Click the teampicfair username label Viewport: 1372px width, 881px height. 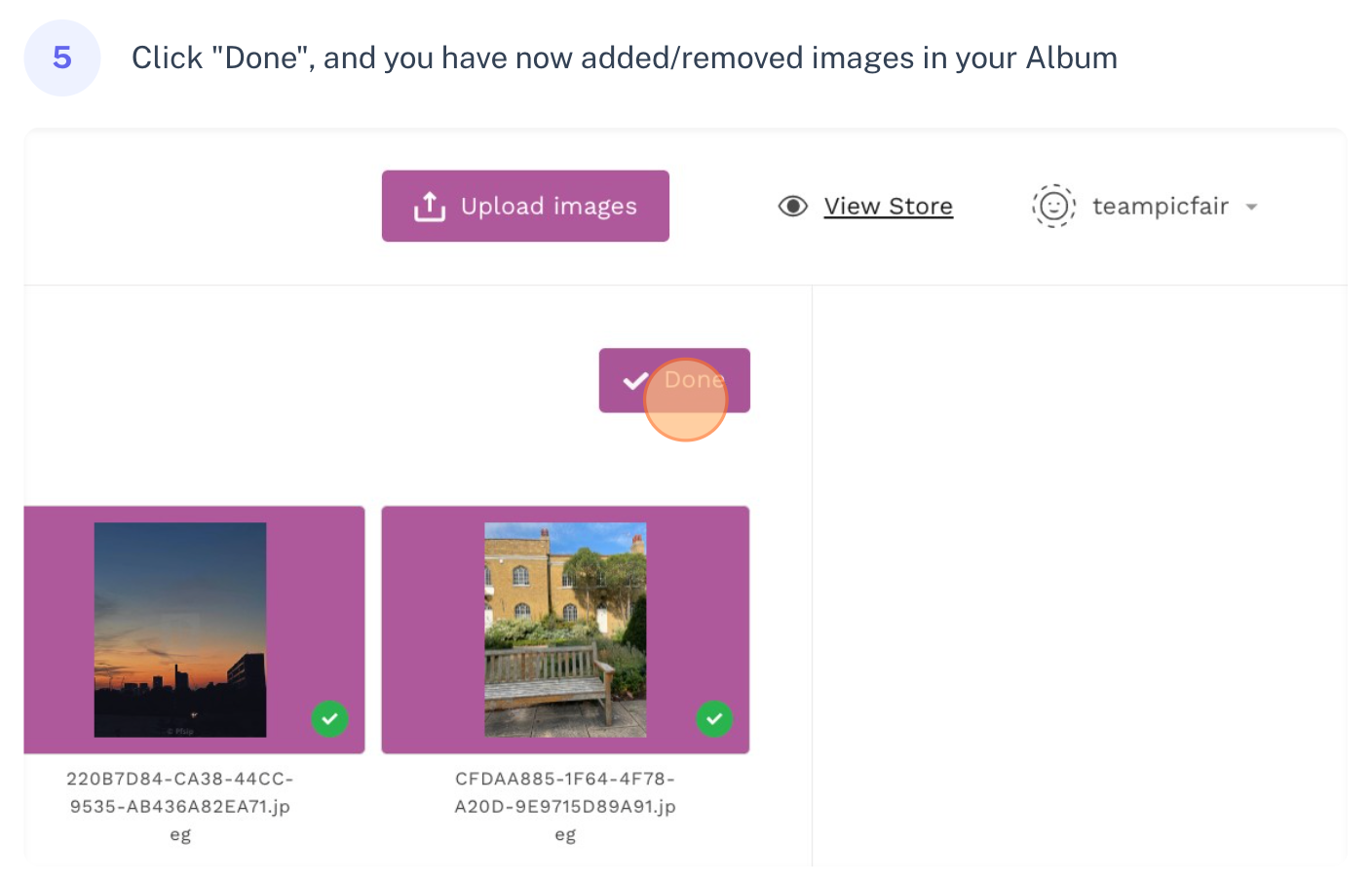click(x=1161, y=207)
